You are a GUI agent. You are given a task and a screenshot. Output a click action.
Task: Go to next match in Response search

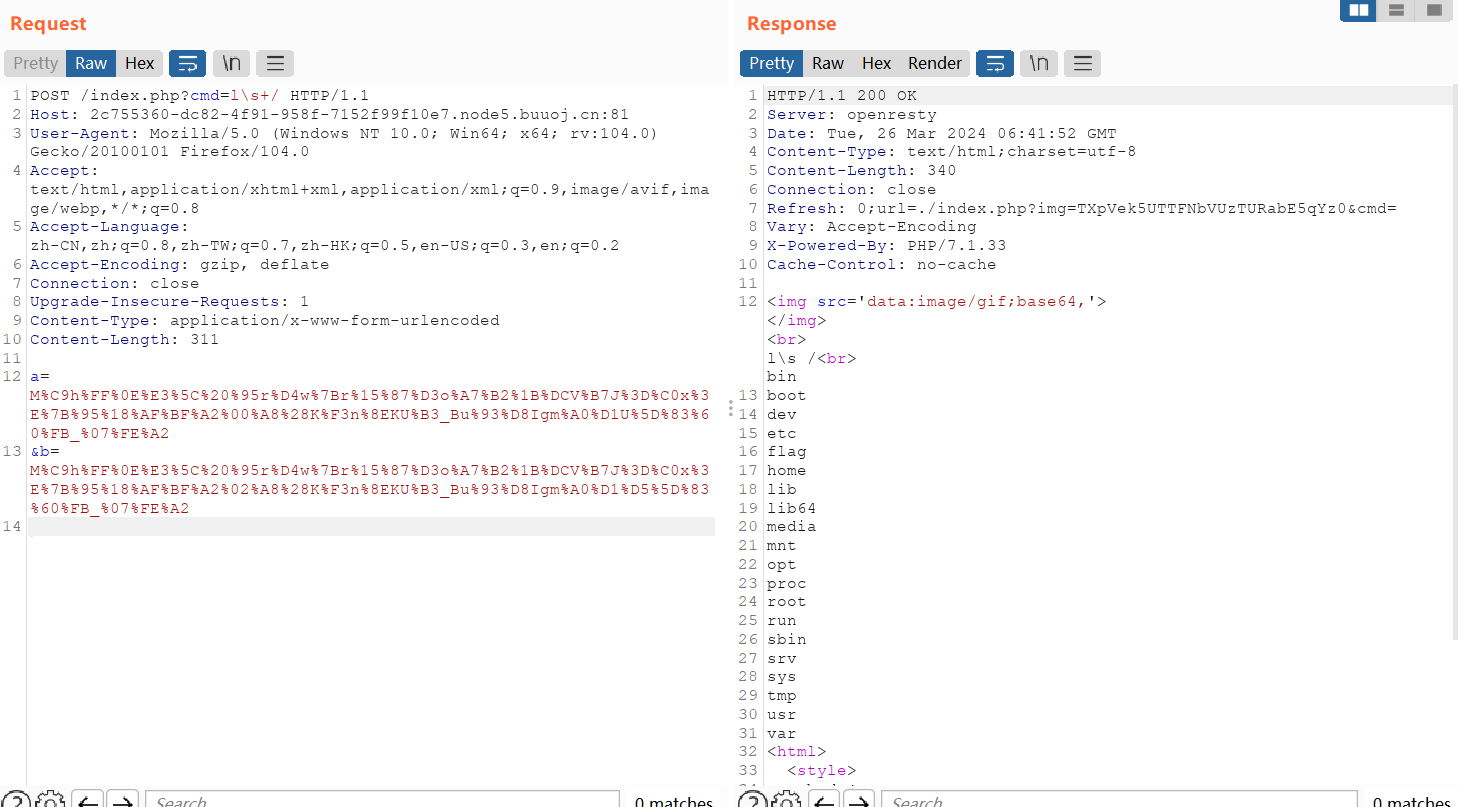[860, 801]
